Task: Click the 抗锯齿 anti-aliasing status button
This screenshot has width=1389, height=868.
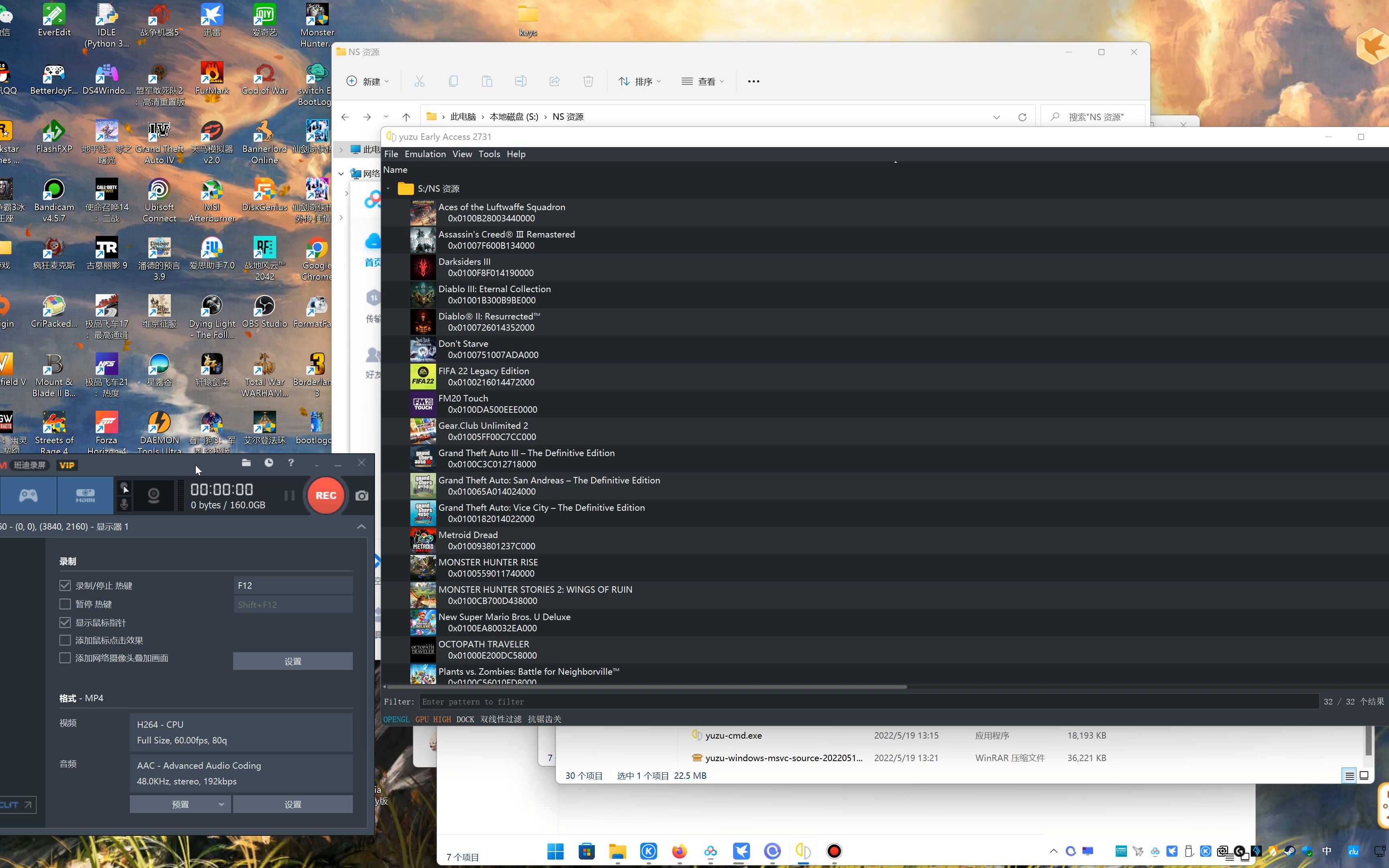Action: pyautogui.click(x=544, y=719)
